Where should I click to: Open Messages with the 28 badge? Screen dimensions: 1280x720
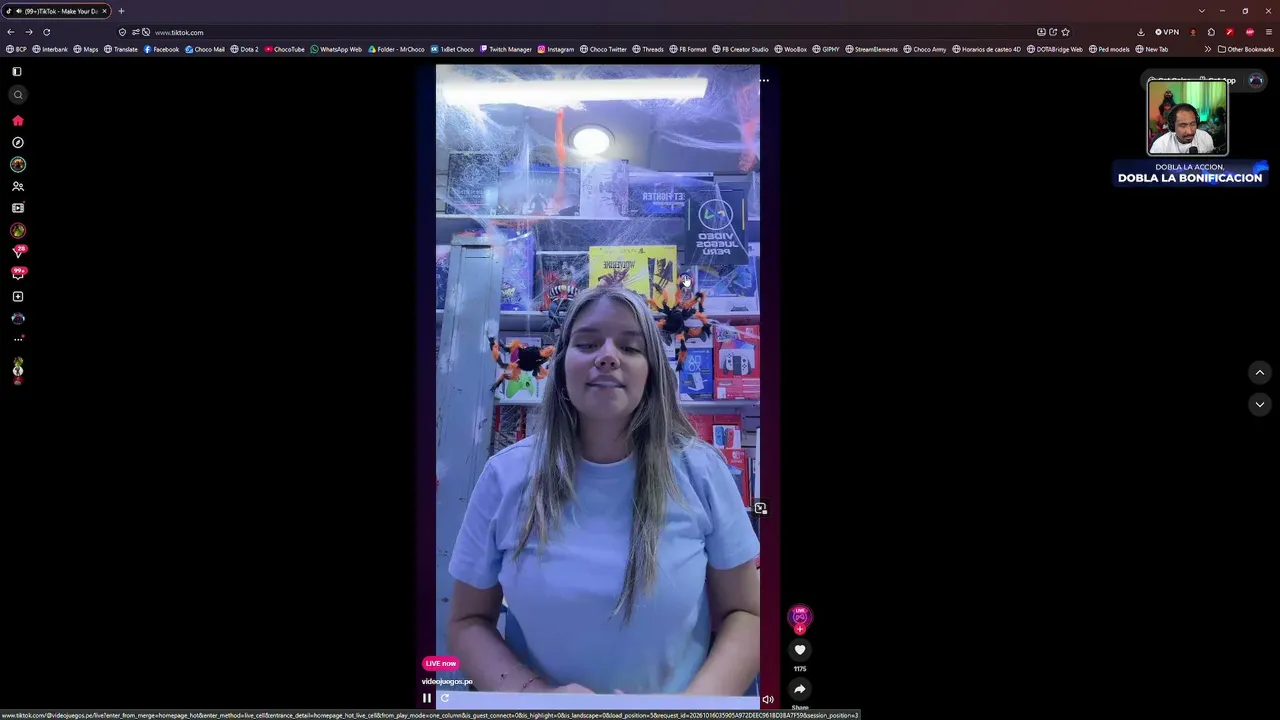(18, 252)
